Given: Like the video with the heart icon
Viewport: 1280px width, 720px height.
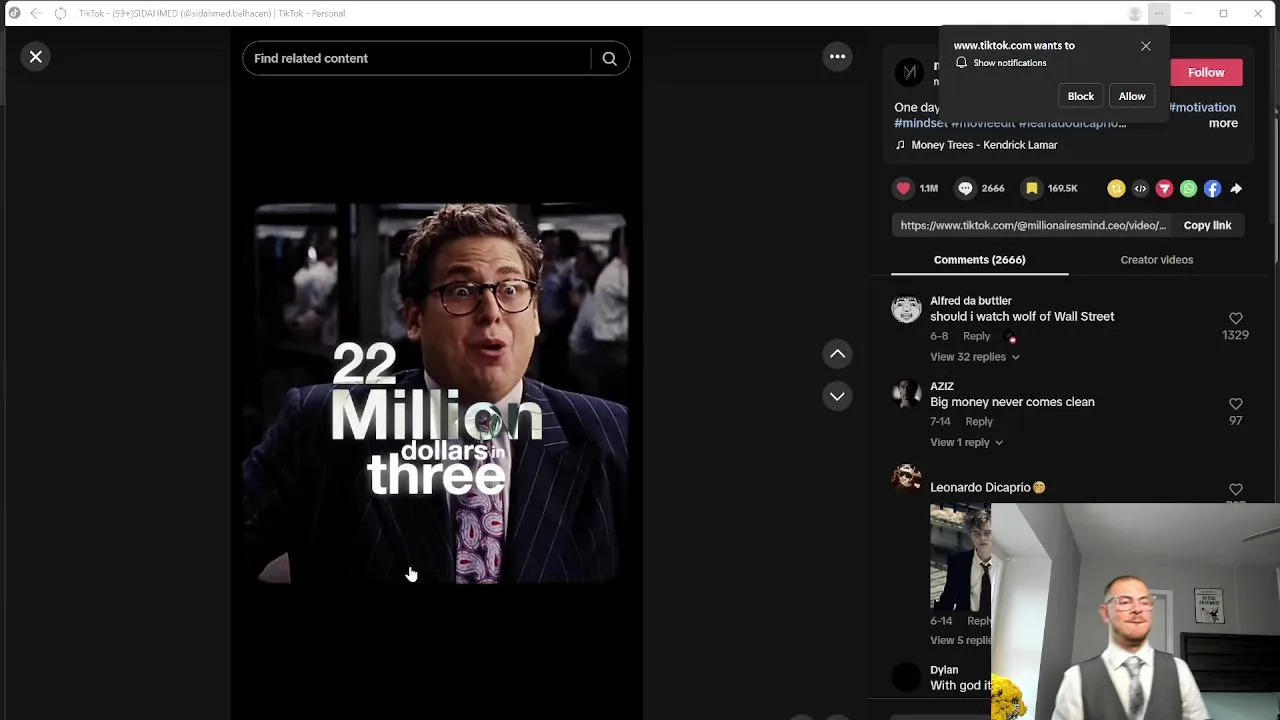Looking at the screenshot, I should 904,188.
